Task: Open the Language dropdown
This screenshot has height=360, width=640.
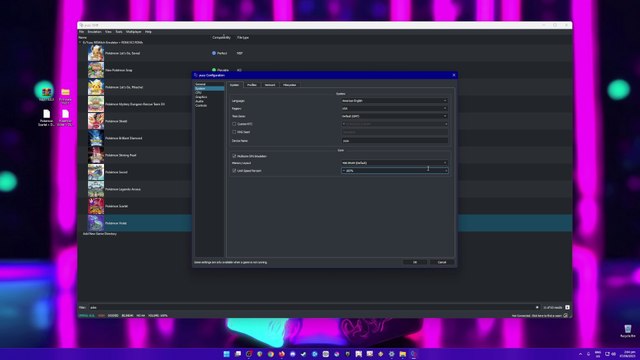Action: pyautogui.click(x=394, y=100)
